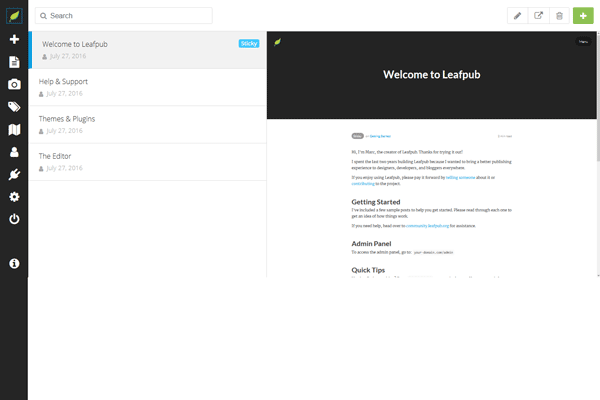
Task: Open the Tags icon in sidebar
Action: (14, 107)
